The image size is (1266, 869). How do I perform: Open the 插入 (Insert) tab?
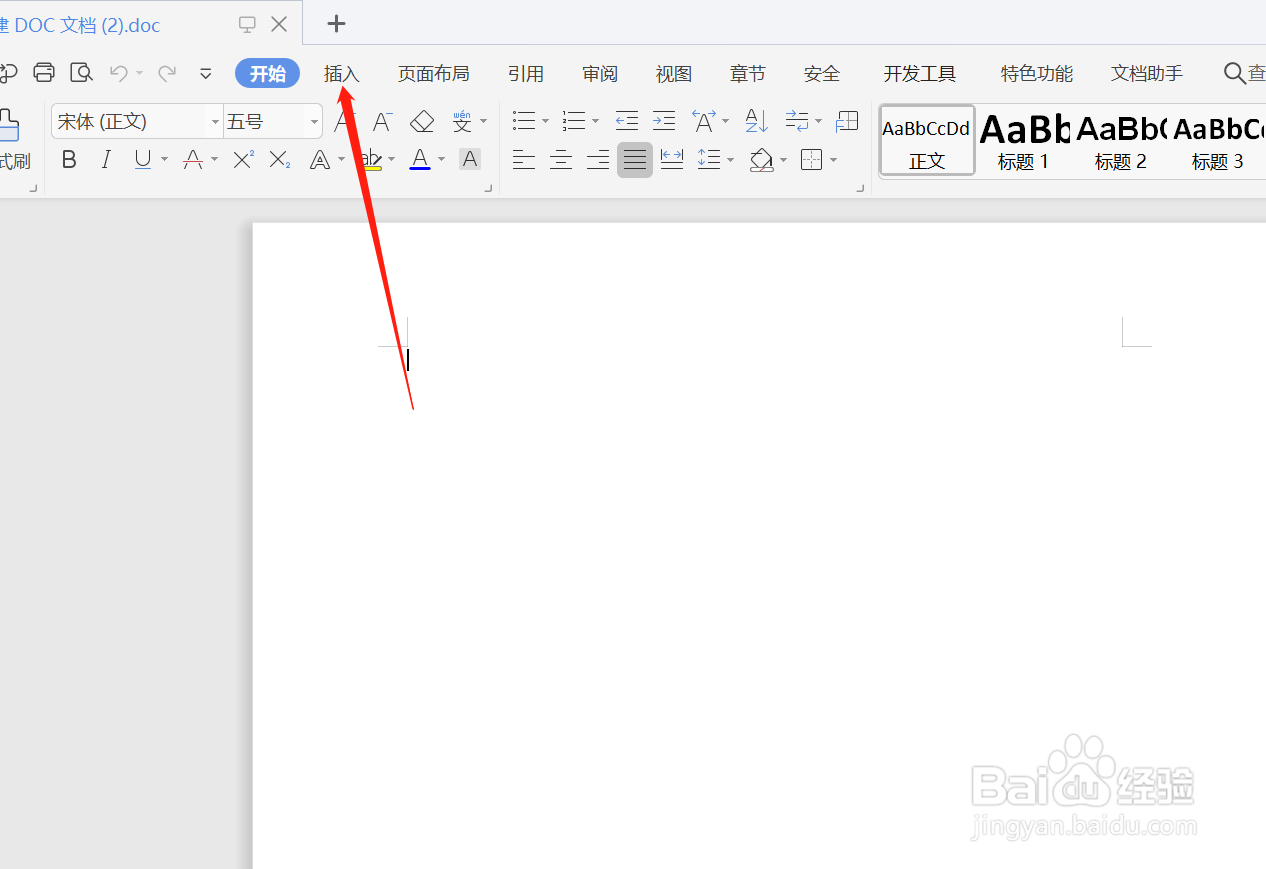342,74
